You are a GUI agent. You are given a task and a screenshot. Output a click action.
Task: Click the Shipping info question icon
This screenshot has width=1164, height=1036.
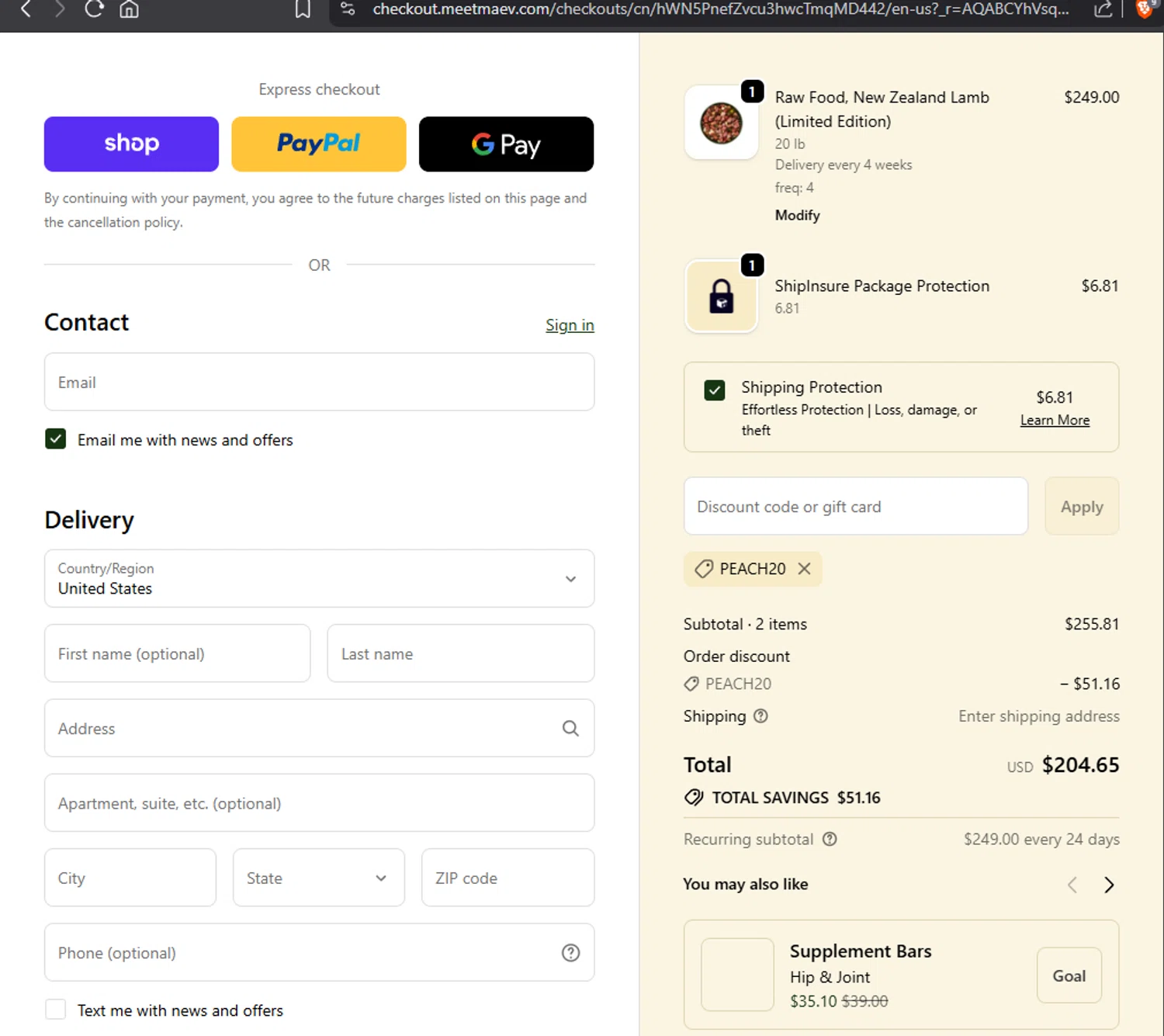(x=761, y=716)
